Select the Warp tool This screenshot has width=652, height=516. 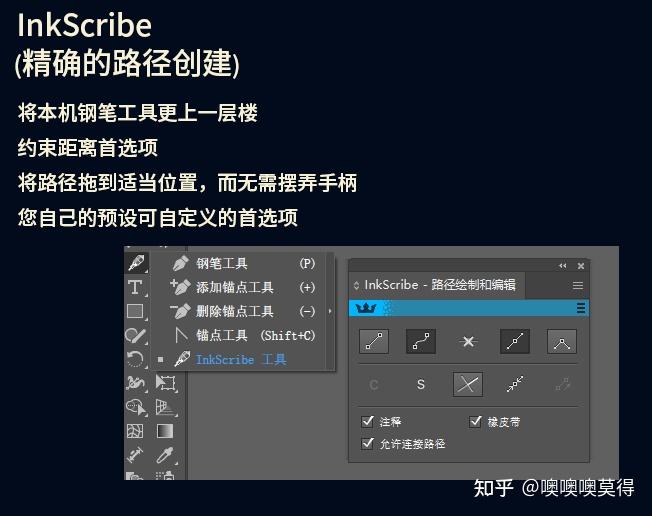136,383
